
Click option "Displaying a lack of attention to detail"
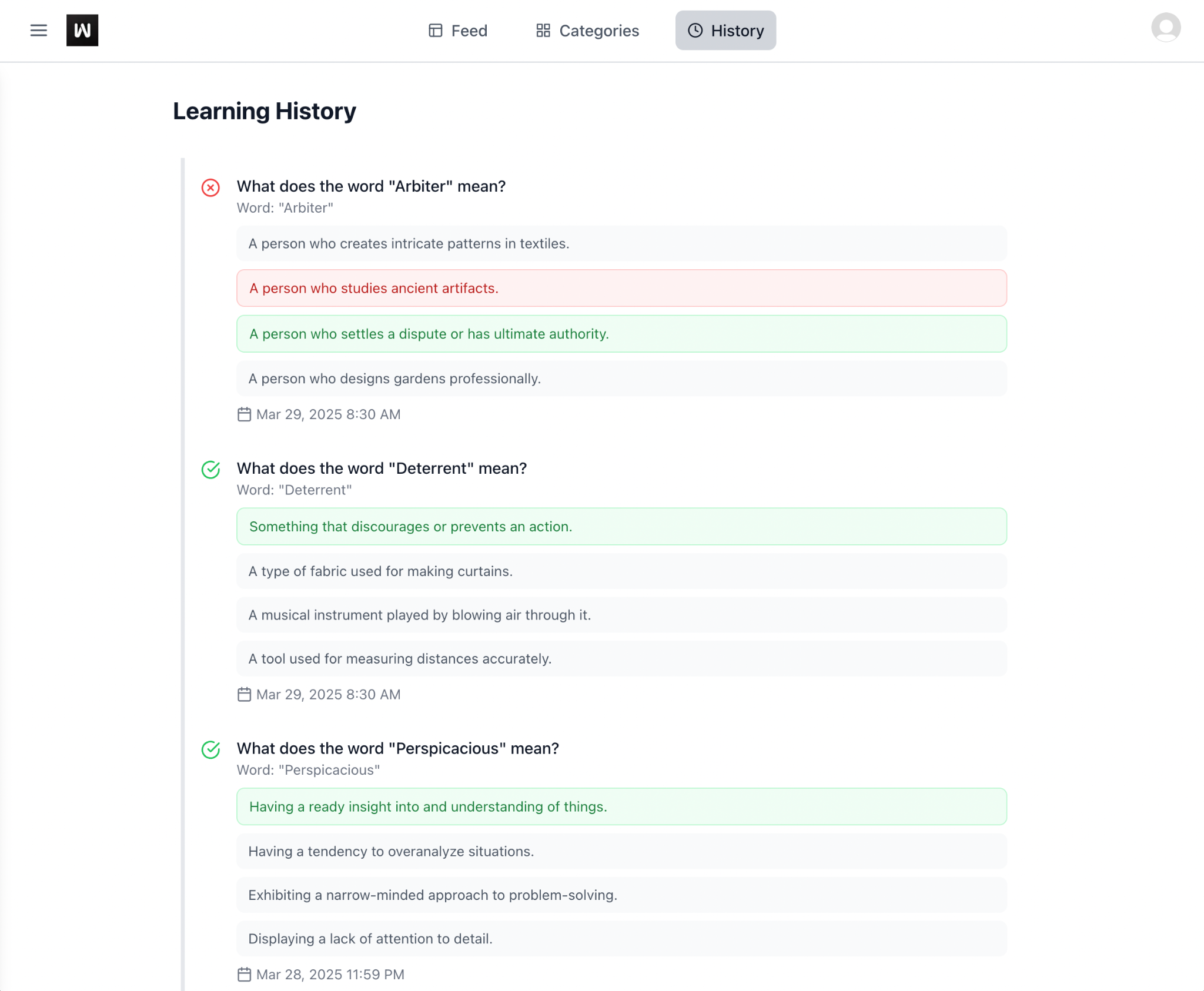pyautogui.click(x=621, y=939)
